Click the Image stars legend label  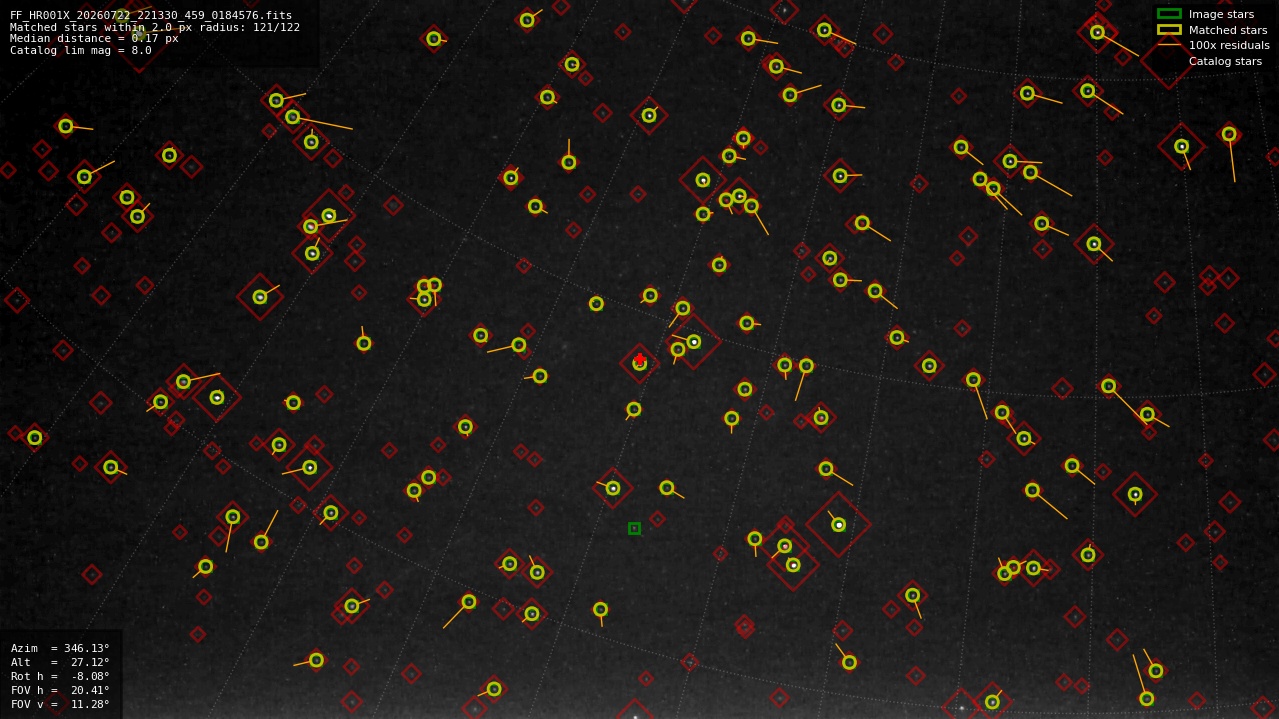pyautogui.click(x=1221, y=14)
